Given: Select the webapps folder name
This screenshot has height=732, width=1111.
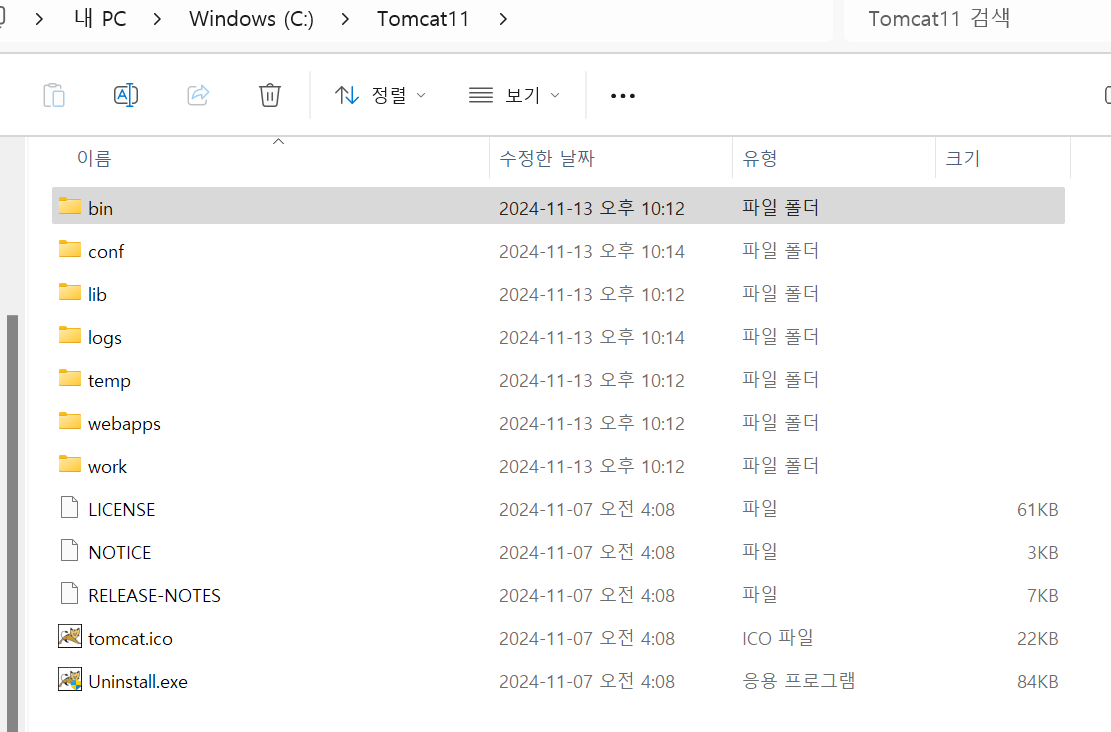Looking at the screenshot, I should [x=125, y=424].
